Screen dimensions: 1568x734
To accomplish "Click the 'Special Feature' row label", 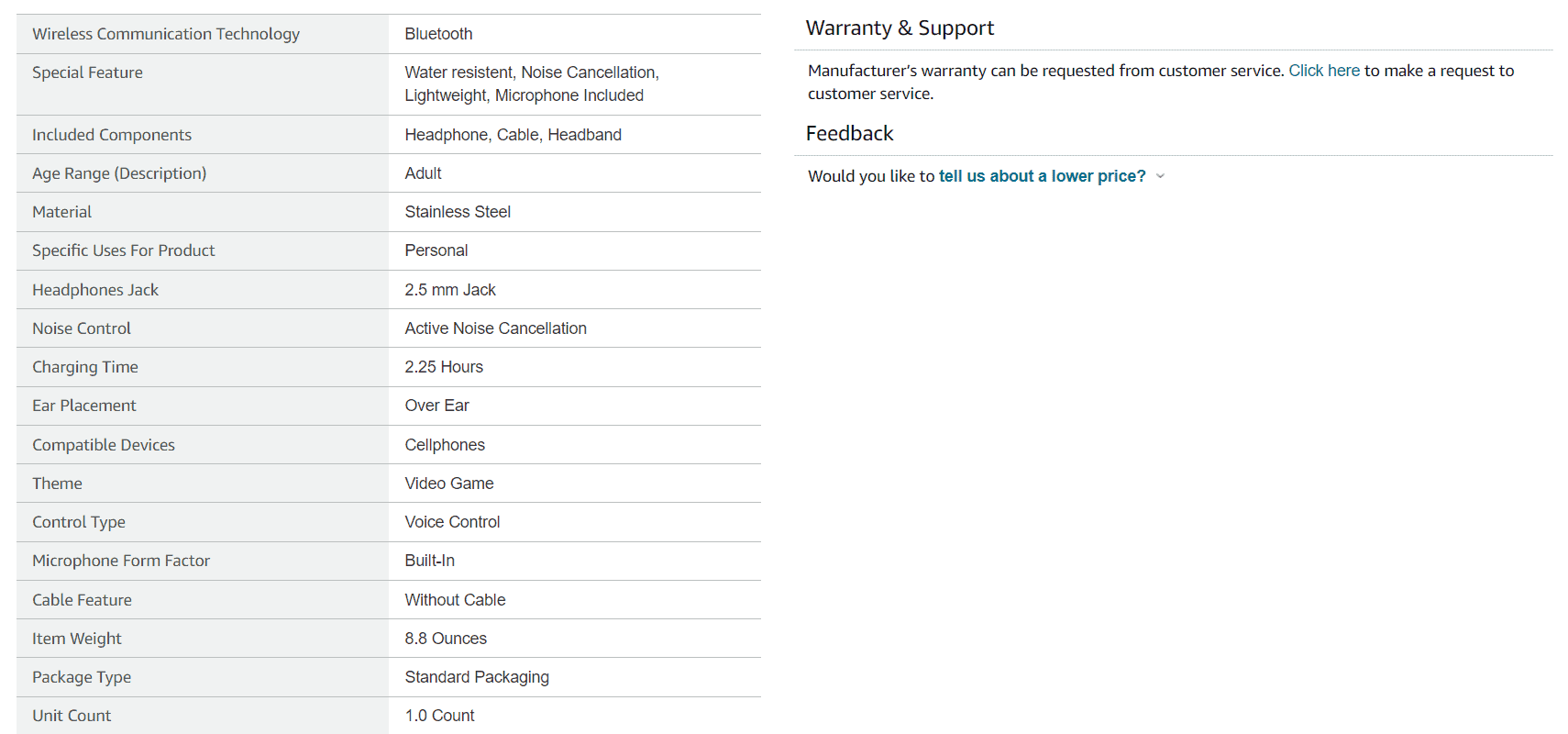I will coord(87,72).
